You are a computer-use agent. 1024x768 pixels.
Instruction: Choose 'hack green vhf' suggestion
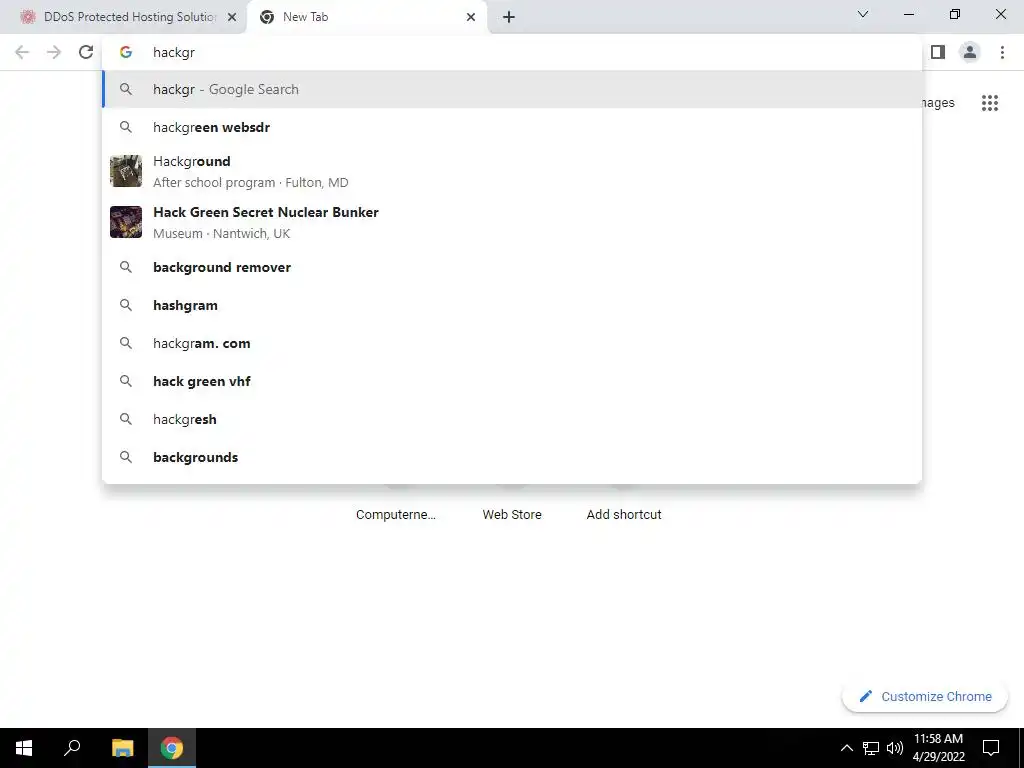[x=512, y=381]
